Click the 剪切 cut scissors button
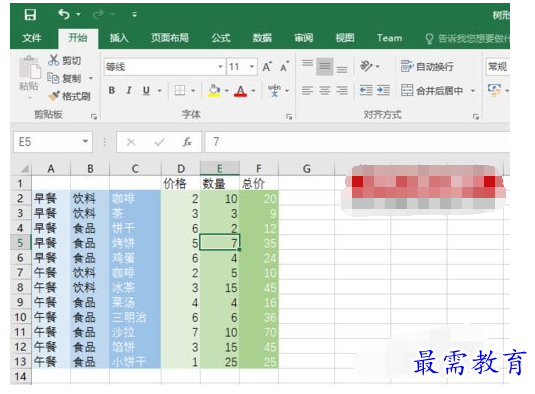Viewport: 535px width, 394px height. pyautogui.click(x=64, y=60)
